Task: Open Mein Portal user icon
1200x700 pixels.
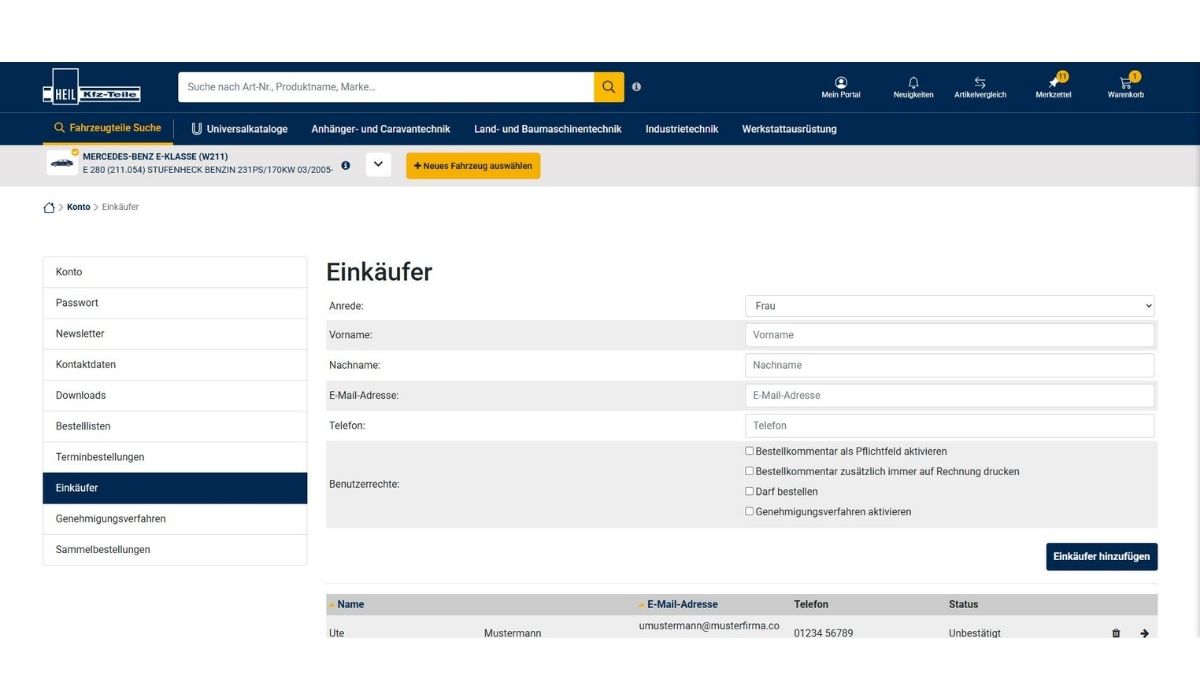Action: pos(840,84)
